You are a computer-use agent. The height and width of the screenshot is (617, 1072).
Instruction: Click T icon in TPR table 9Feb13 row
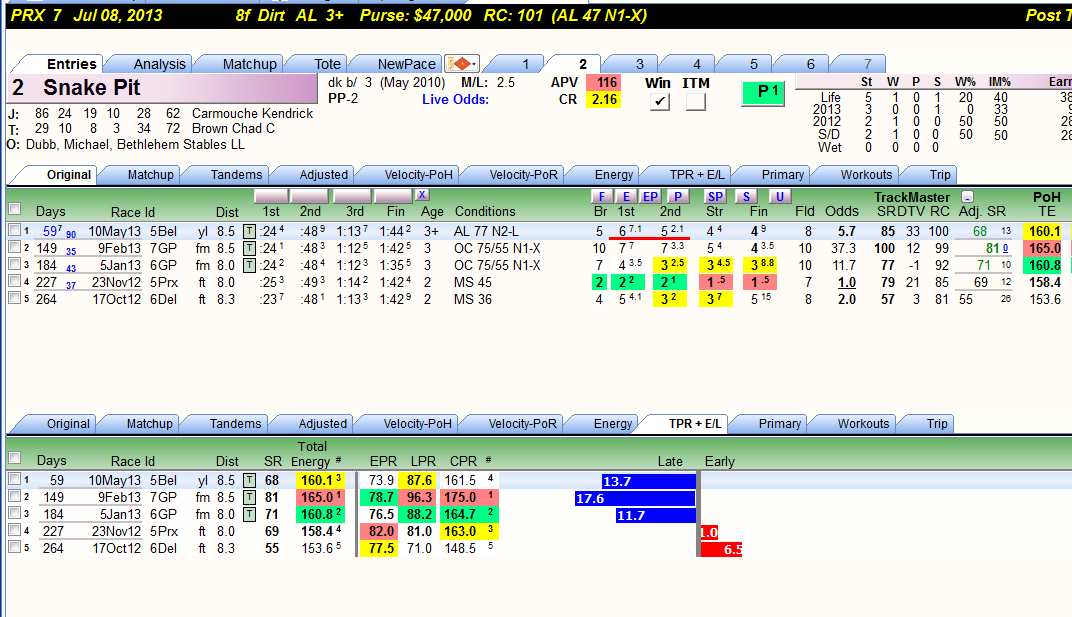[x=250, y=497]
